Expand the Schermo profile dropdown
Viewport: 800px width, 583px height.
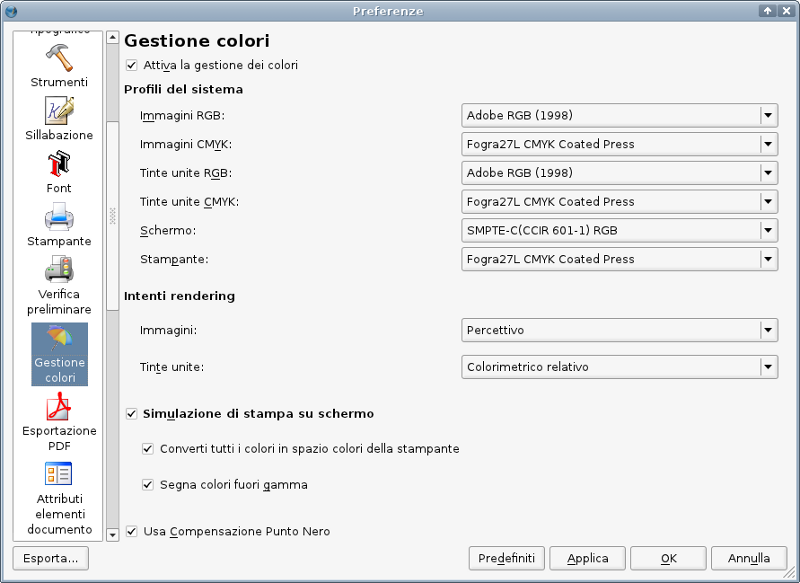coord(619,230)
